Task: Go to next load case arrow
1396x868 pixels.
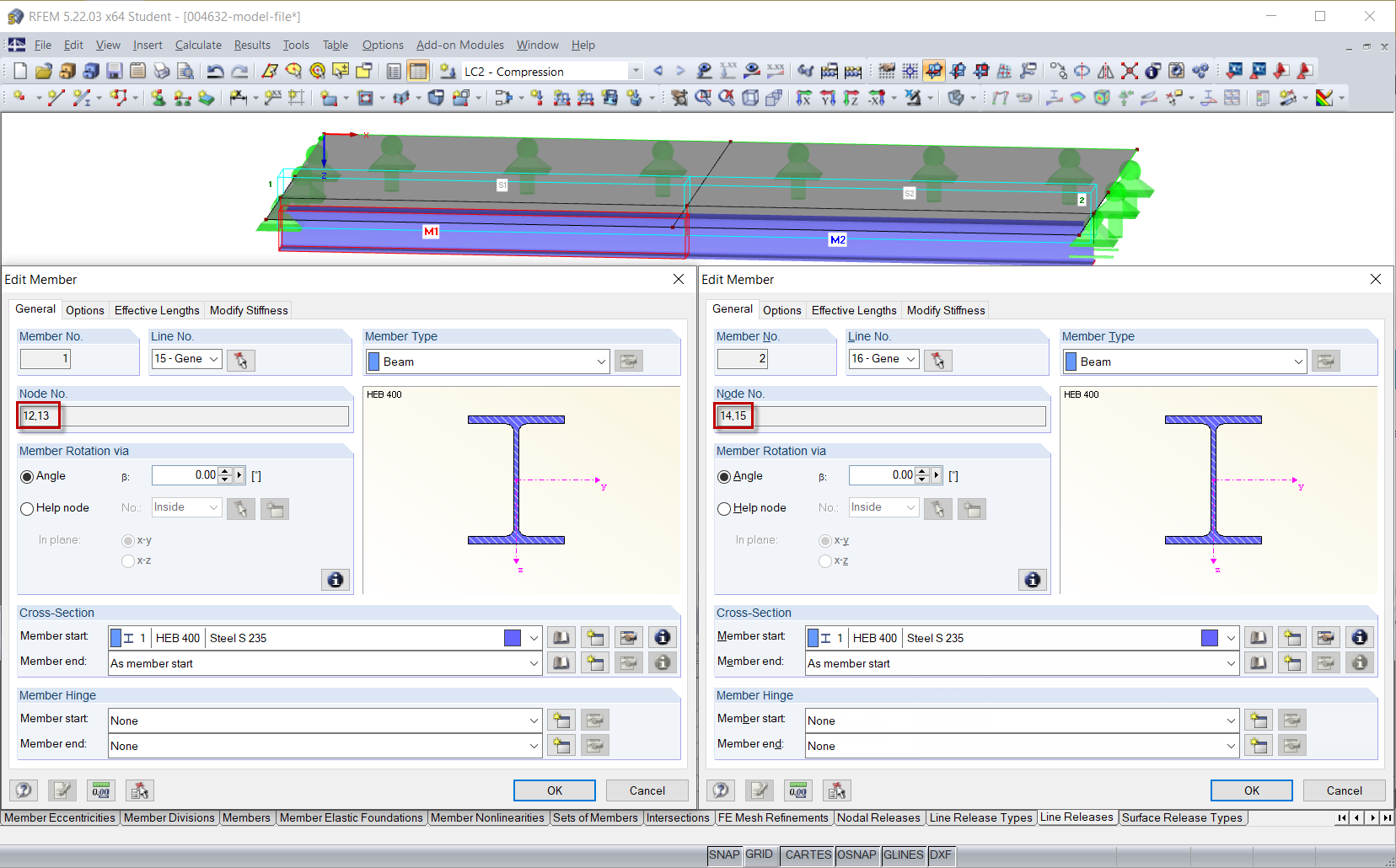Action: [680, 72]
